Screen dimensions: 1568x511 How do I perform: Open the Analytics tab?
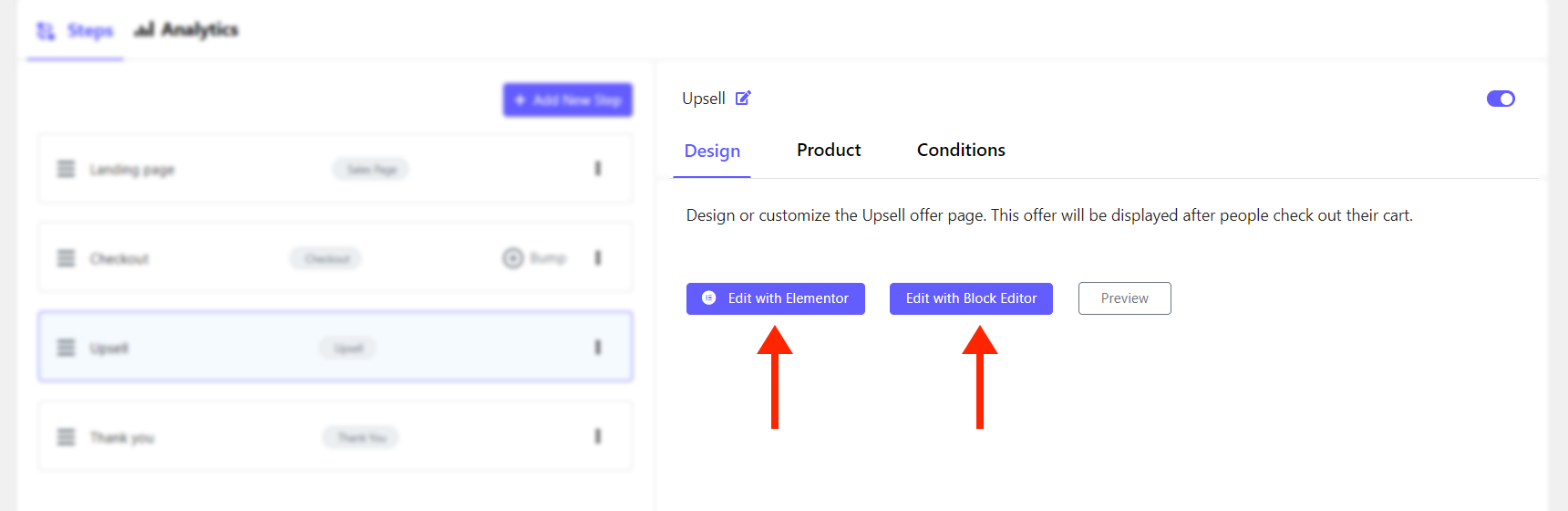coord(186,30)
